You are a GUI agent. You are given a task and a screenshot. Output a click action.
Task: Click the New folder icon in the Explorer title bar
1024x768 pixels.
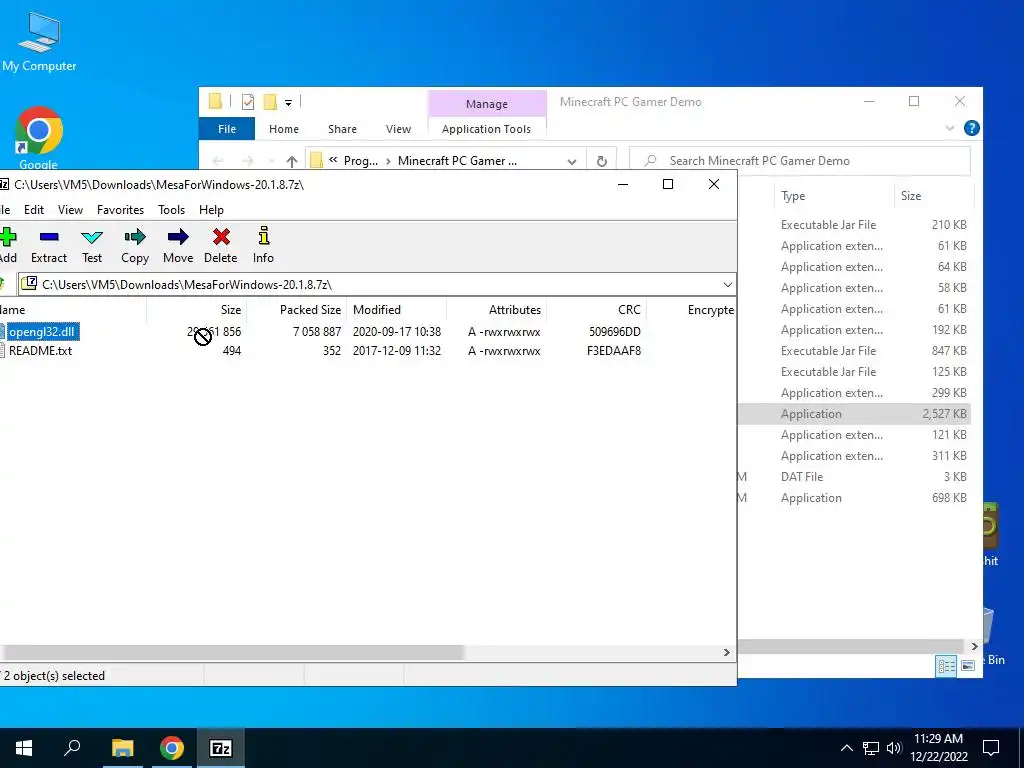pos(270,102)
